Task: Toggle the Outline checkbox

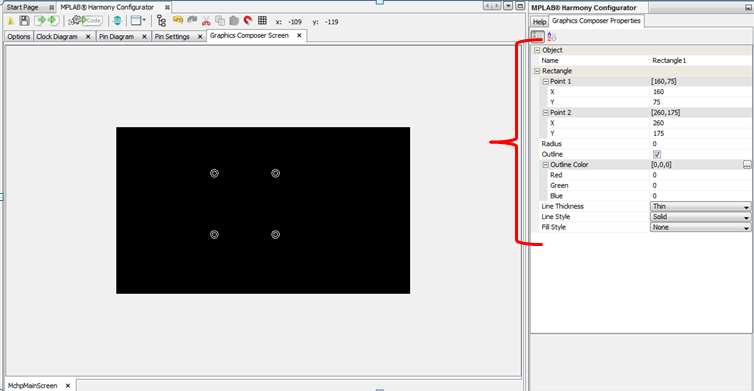Action: (x=657, y=154)
